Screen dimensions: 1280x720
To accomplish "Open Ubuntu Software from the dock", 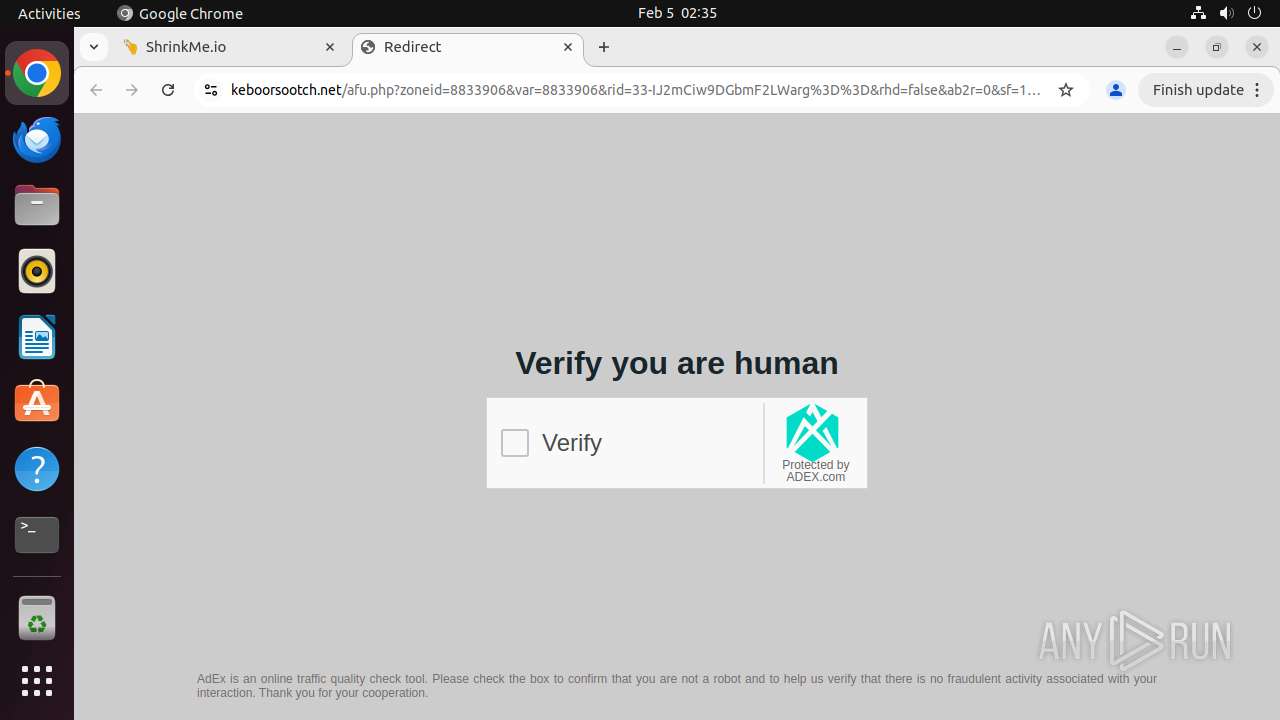I will pyautogui.click(x=37, y=402).
